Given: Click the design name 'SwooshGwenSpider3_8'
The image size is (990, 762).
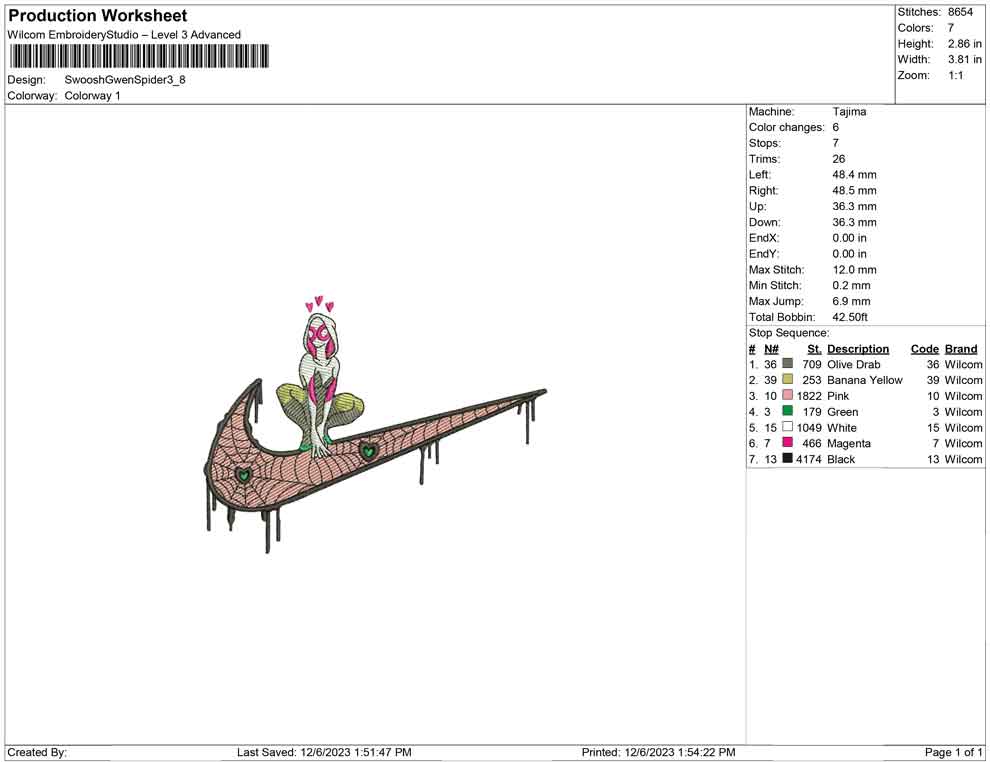Looking at the screenshot, I should [x=125, y=80].
